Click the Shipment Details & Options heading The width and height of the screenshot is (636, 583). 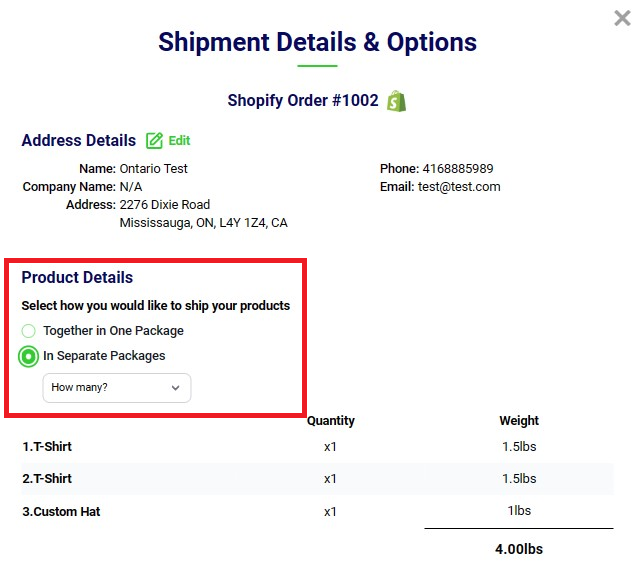click(x=317, y=43)
